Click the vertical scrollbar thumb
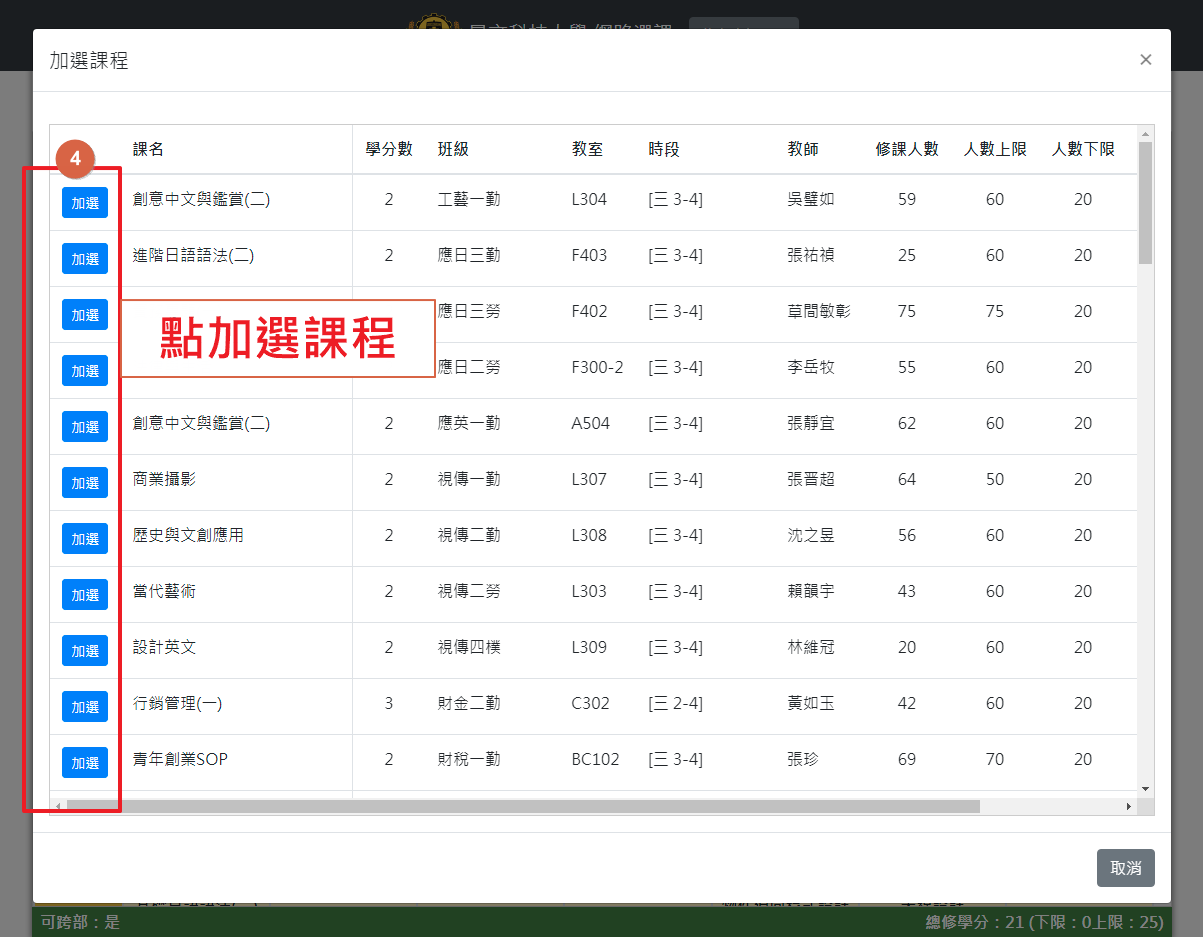 (1146, 203)
